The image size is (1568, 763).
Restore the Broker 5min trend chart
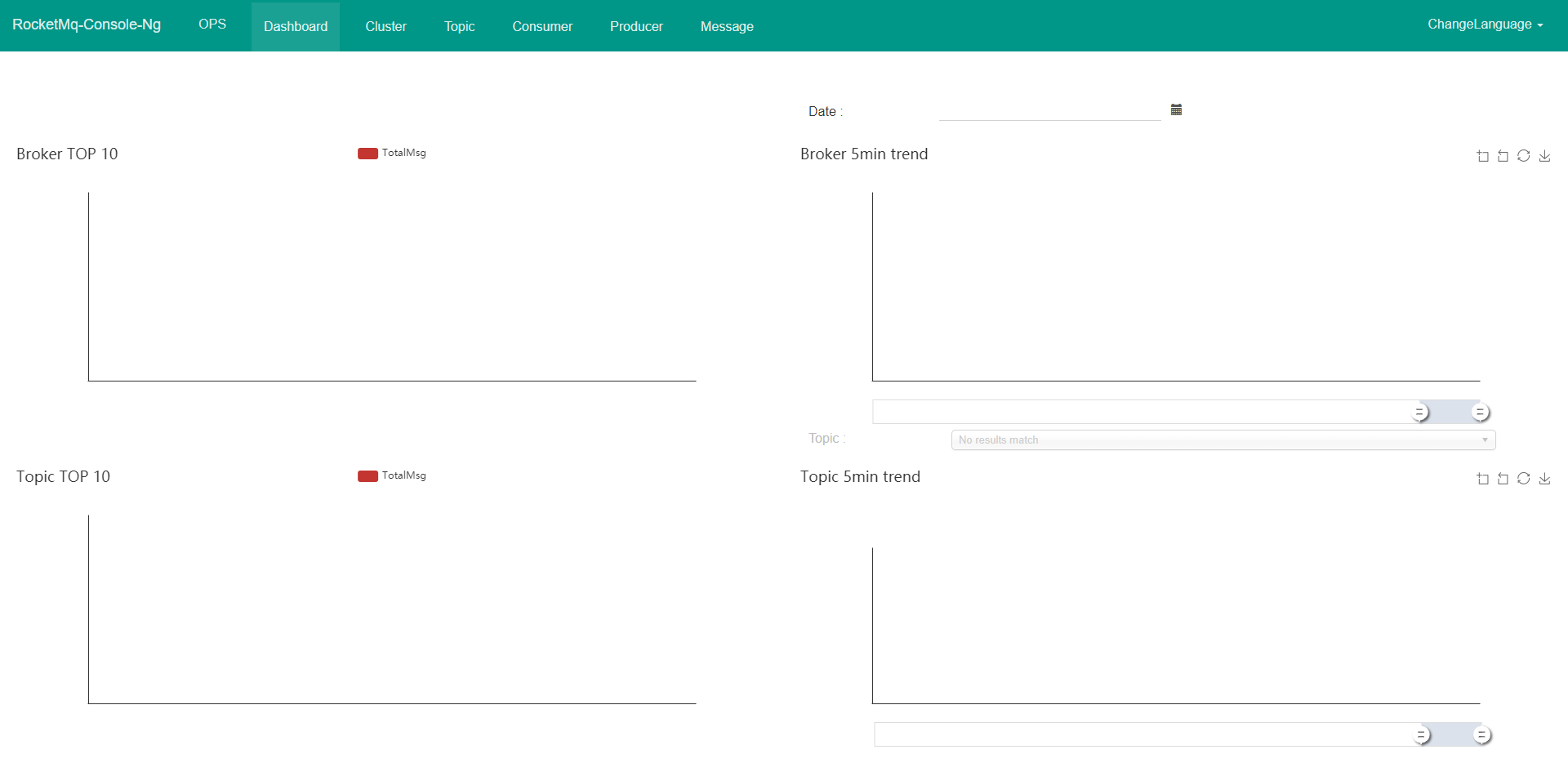[1524, 156]
